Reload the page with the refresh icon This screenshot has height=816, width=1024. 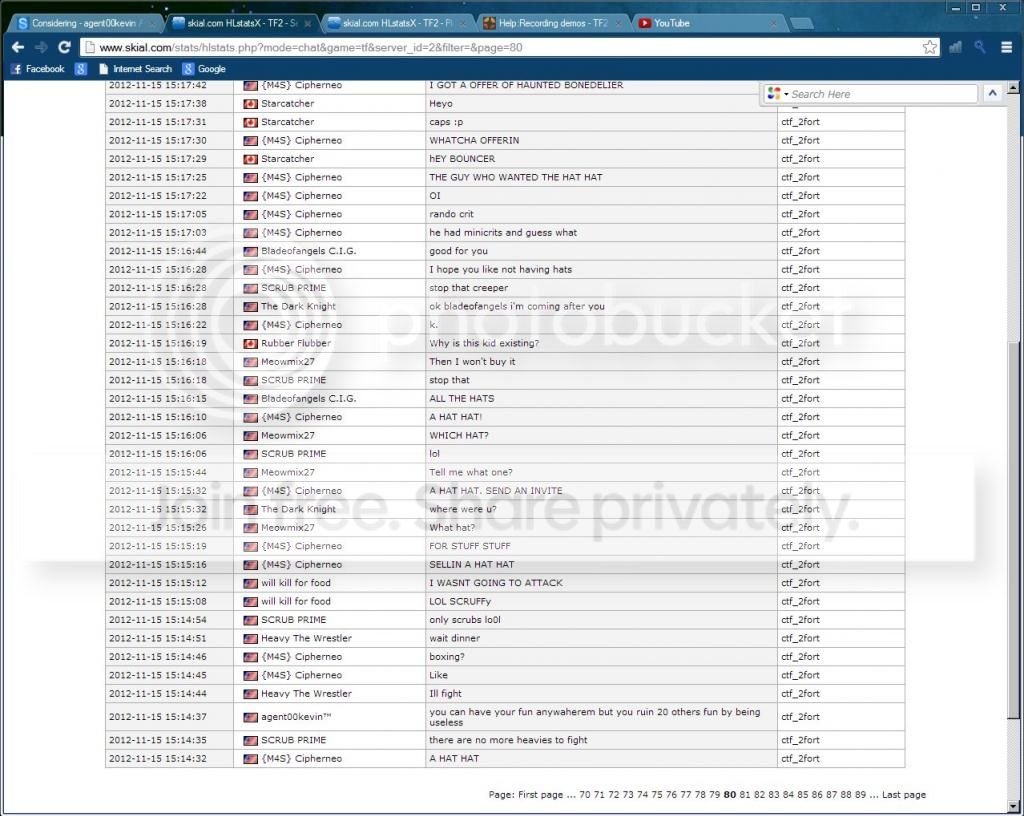pyautogui.click(x=64, y=47)
